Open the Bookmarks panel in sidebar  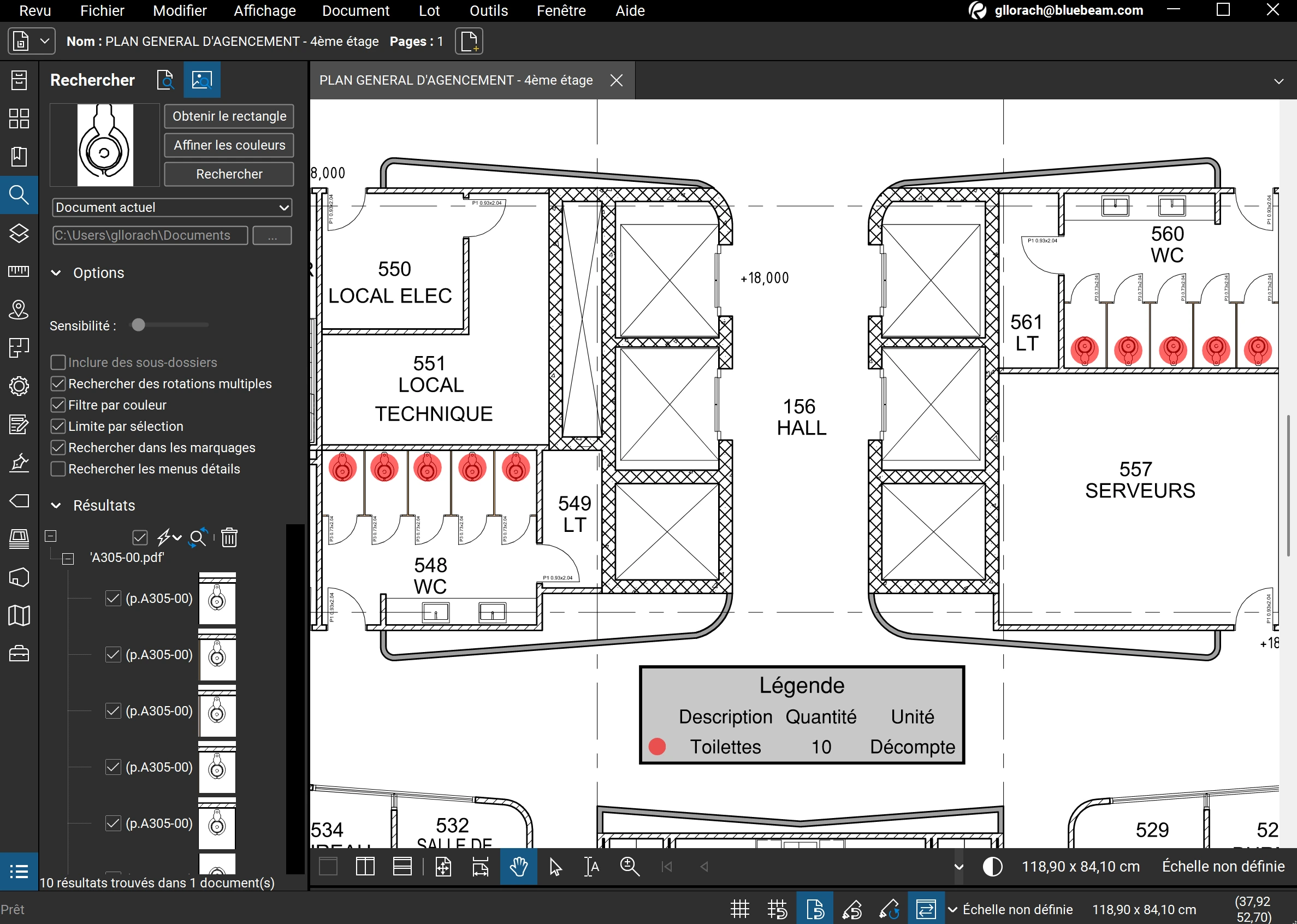pyautogui.click(x=19, y=157)
